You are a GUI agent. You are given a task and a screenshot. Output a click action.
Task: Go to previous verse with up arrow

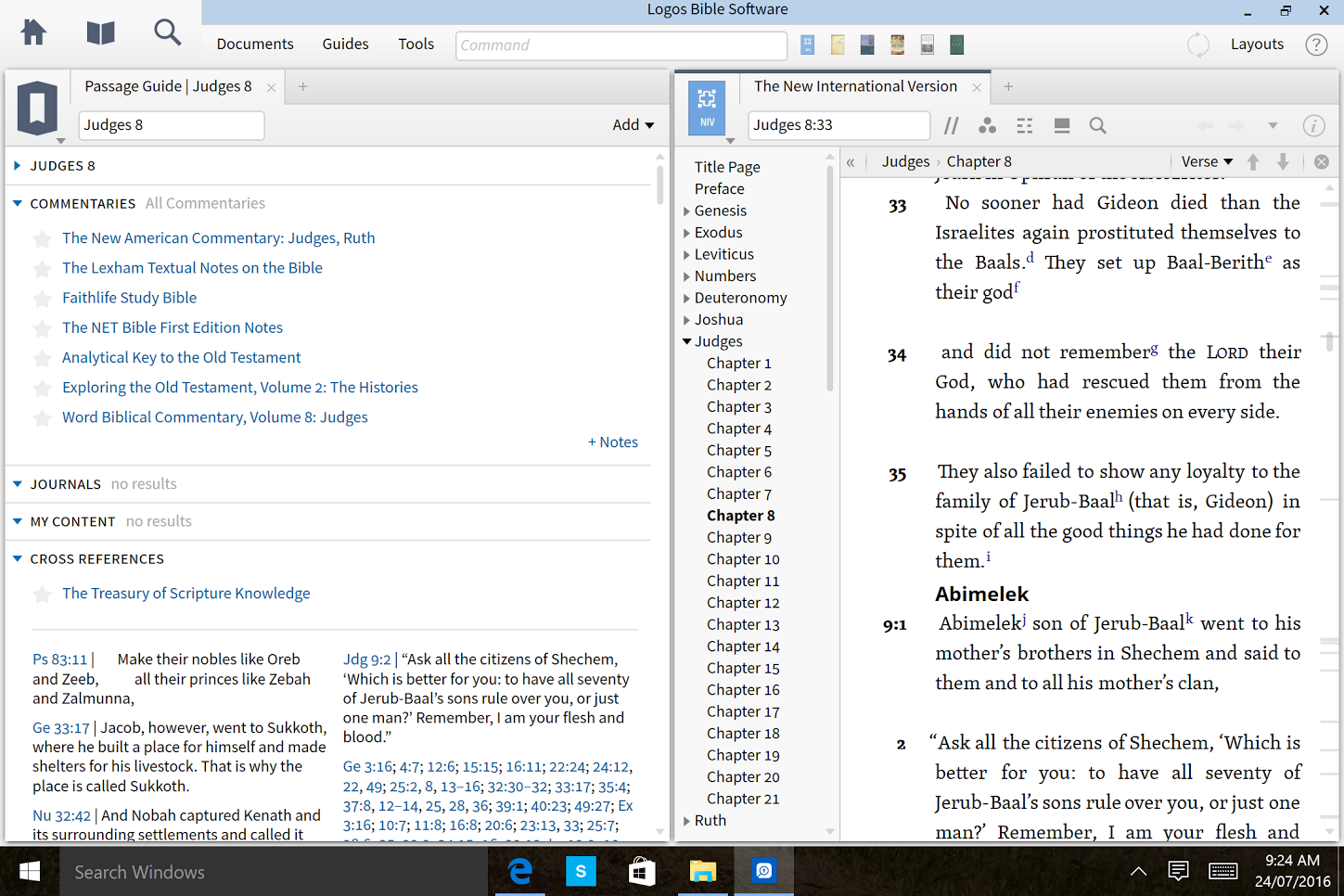click(1253, 161)
